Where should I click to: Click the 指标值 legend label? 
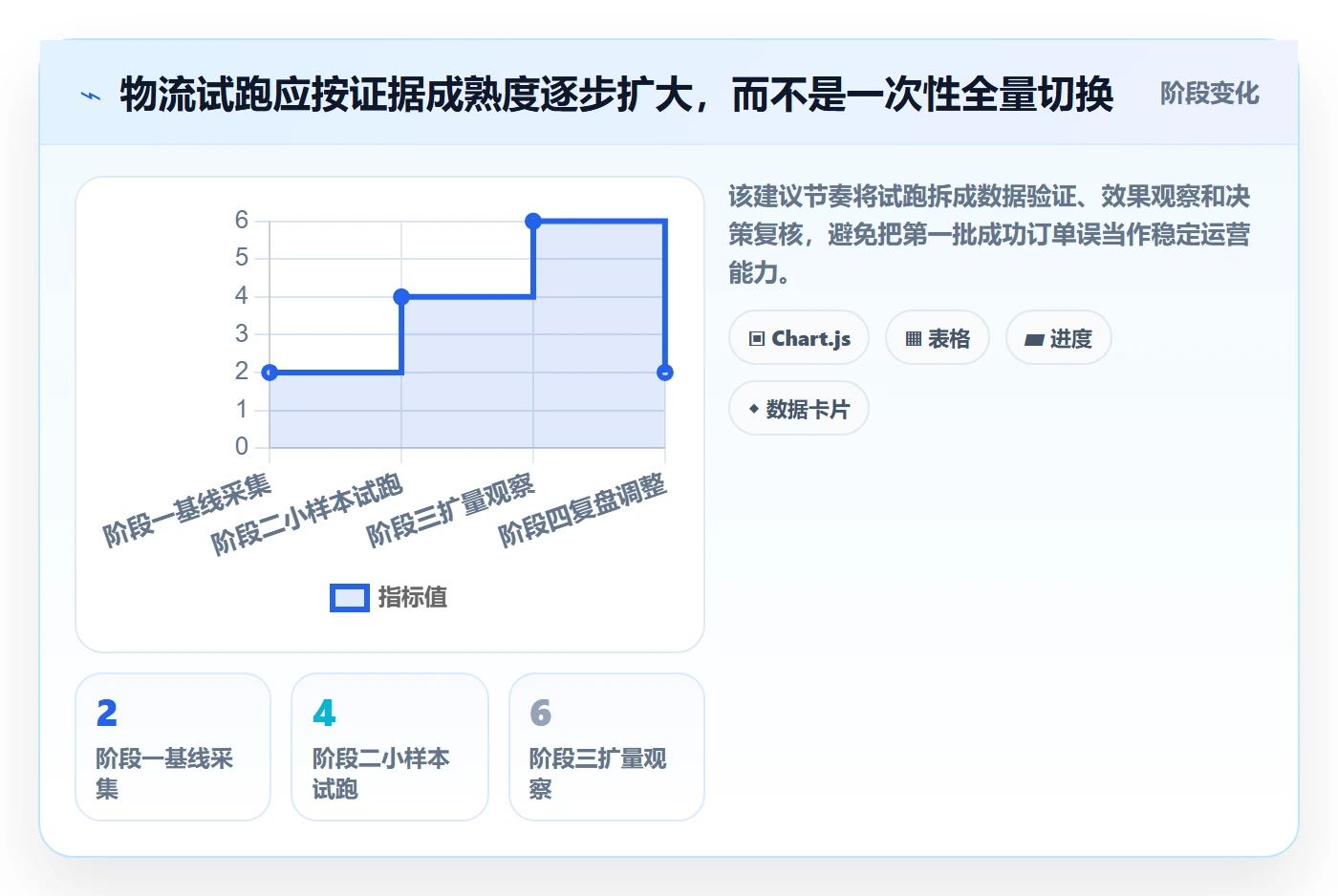tap(413, 598)
